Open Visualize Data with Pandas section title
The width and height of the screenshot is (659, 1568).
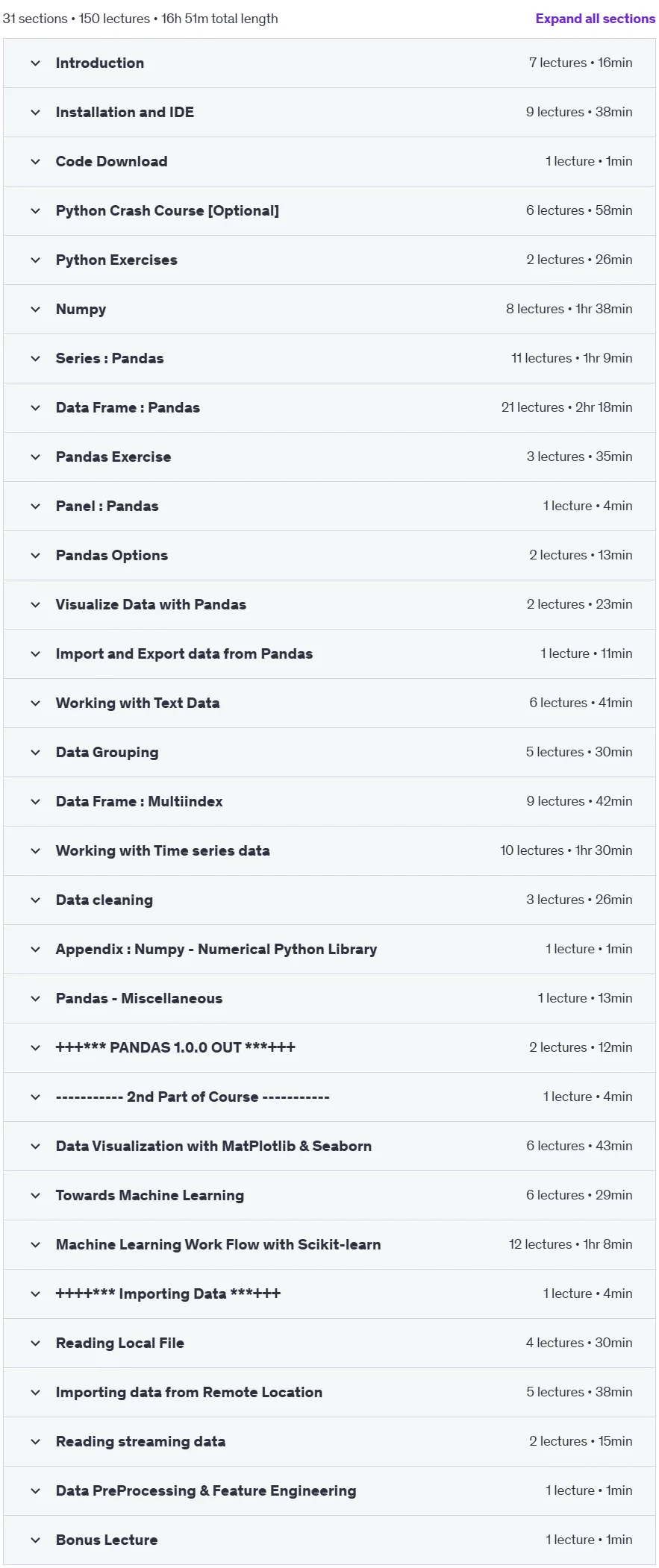coord(151,605)
